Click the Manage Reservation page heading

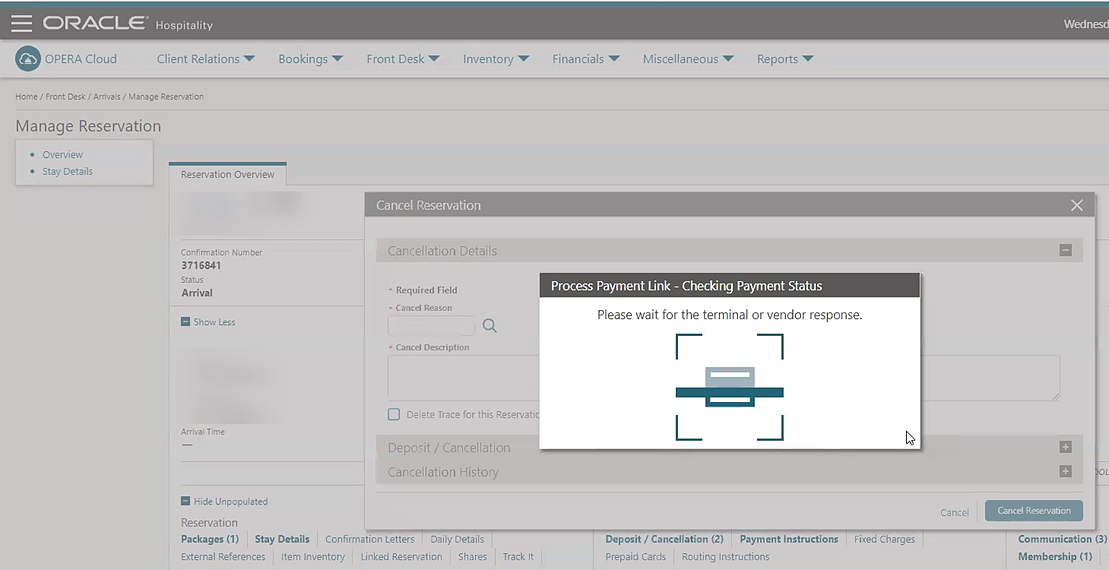(88, 126)
